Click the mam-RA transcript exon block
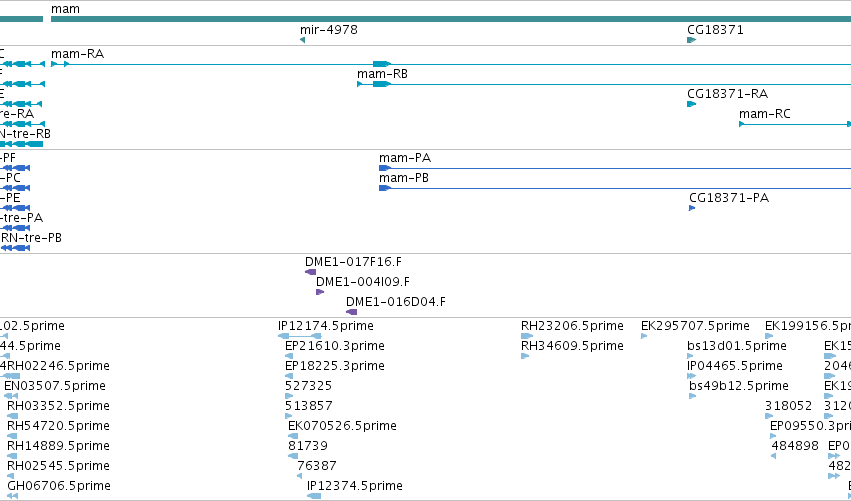This screenshot has height=501, width=851. [382, 64]
